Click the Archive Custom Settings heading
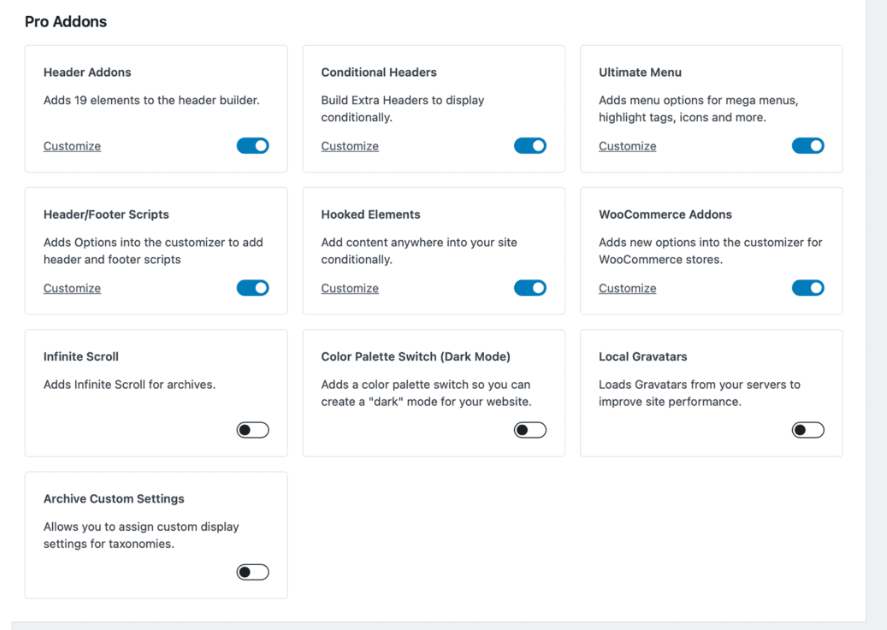887x630 pixels. (114, 499)
